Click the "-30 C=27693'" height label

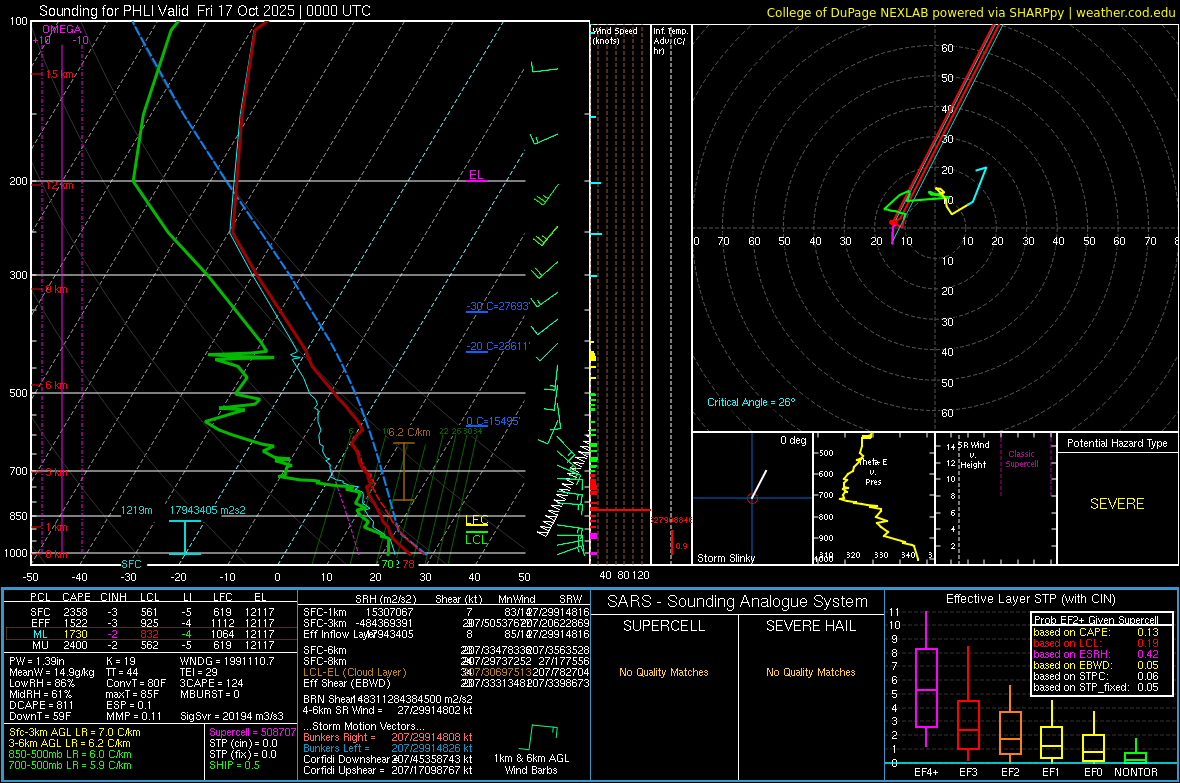click(497, 306)
